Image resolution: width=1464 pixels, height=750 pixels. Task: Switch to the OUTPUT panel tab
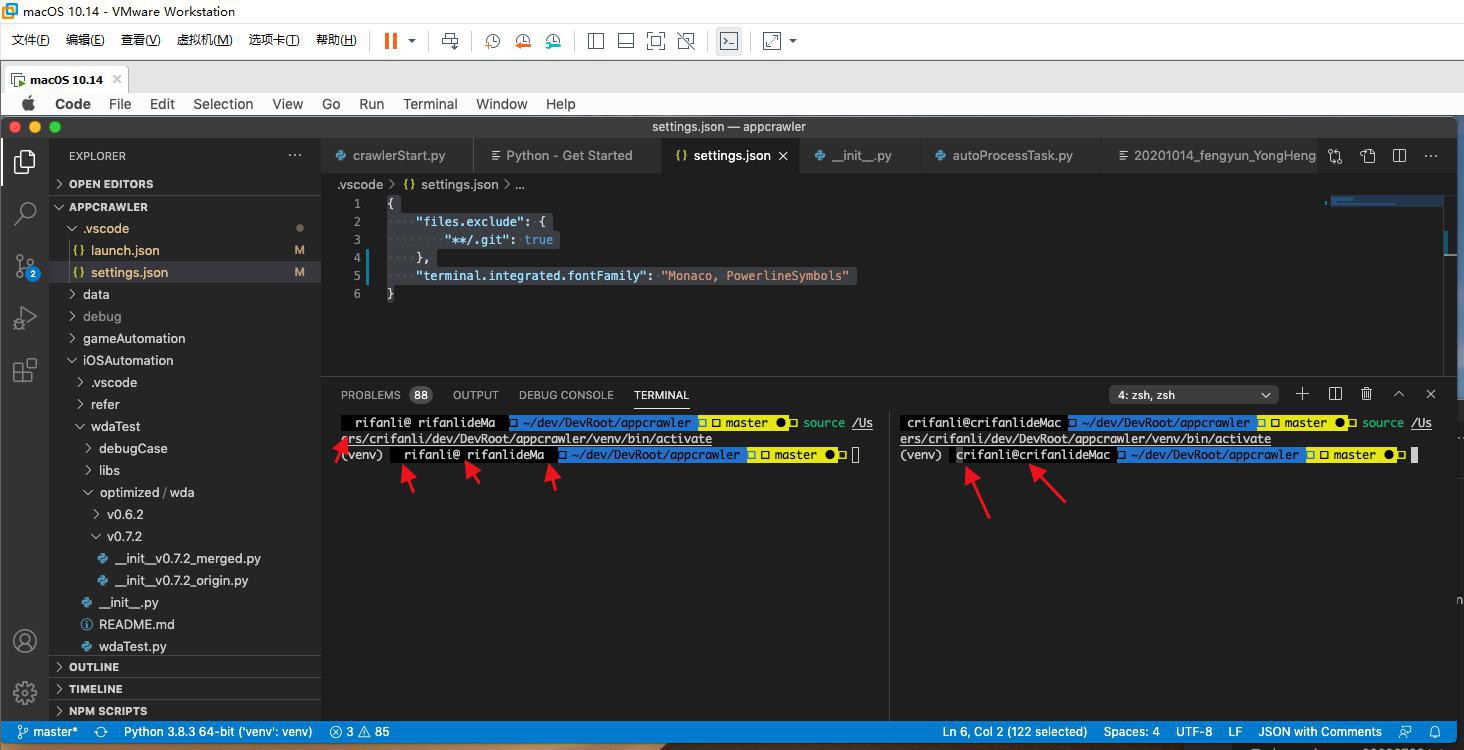click(475, 395)
